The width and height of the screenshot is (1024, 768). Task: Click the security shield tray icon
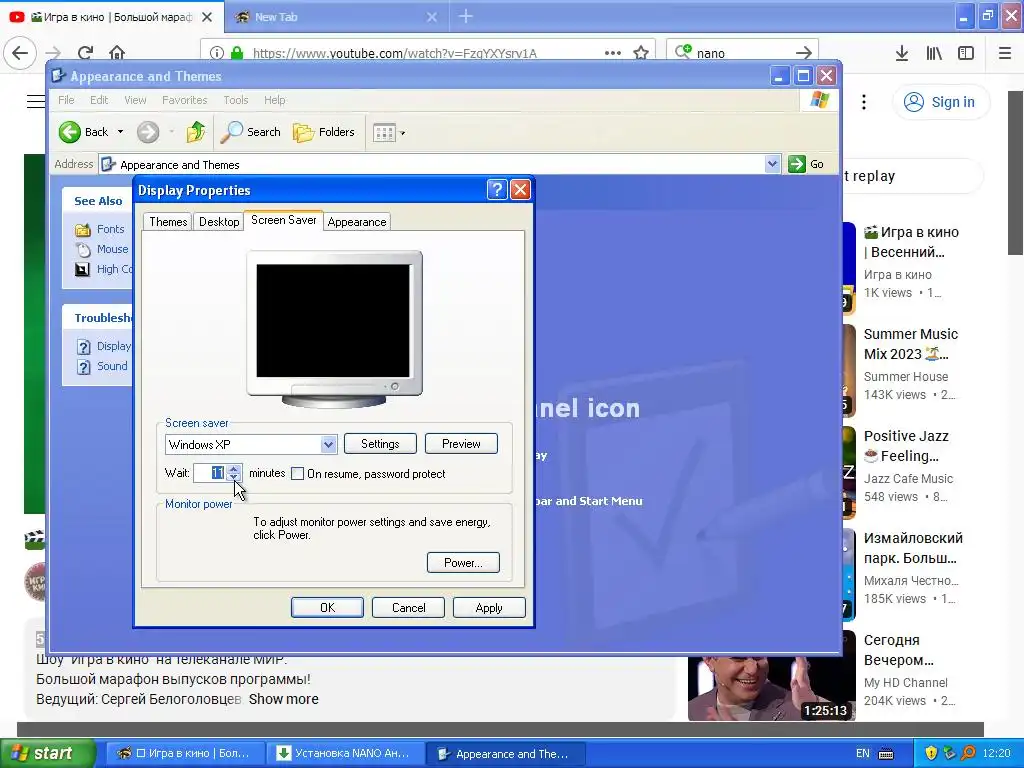[x=931, y=754]
